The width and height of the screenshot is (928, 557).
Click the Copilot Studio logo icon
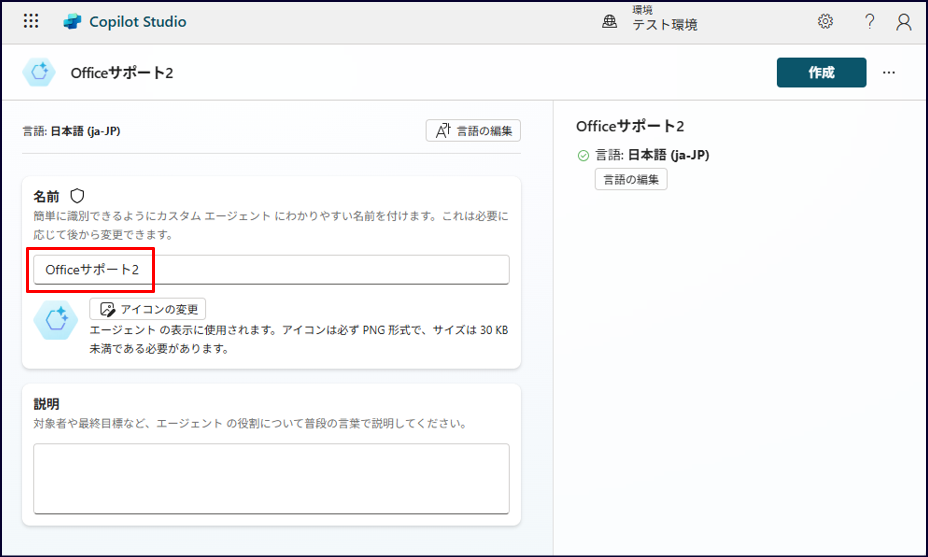72,22
